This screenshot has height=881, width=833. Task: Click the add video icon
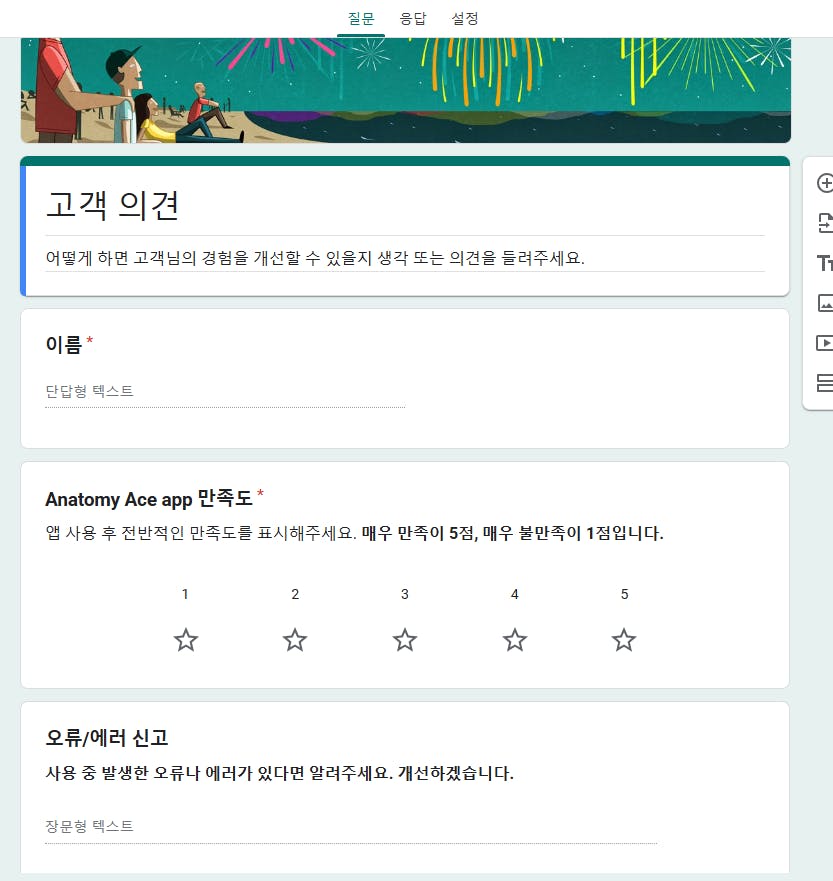825,343
